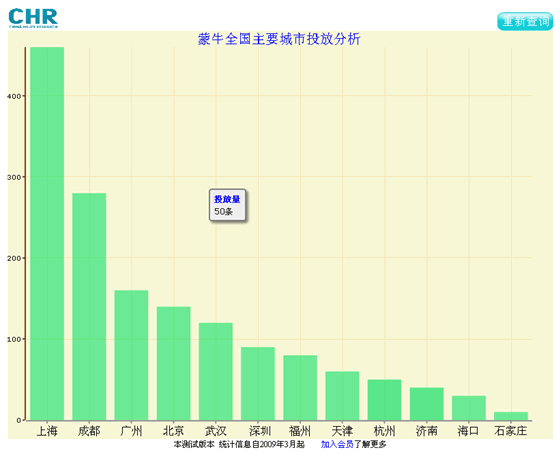555x455 pixels.
Task: Click the chart title 蒙牛全国主要城市投放分析
Action: tap(279, 39)
